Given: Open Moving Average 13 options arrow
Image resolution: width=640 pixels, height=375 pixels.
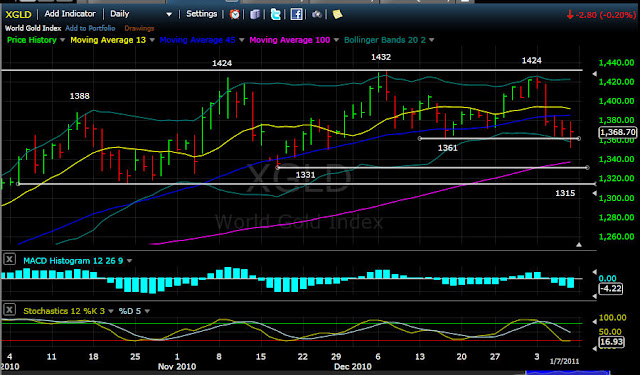Looking at the screenshot, I should 152,40.
